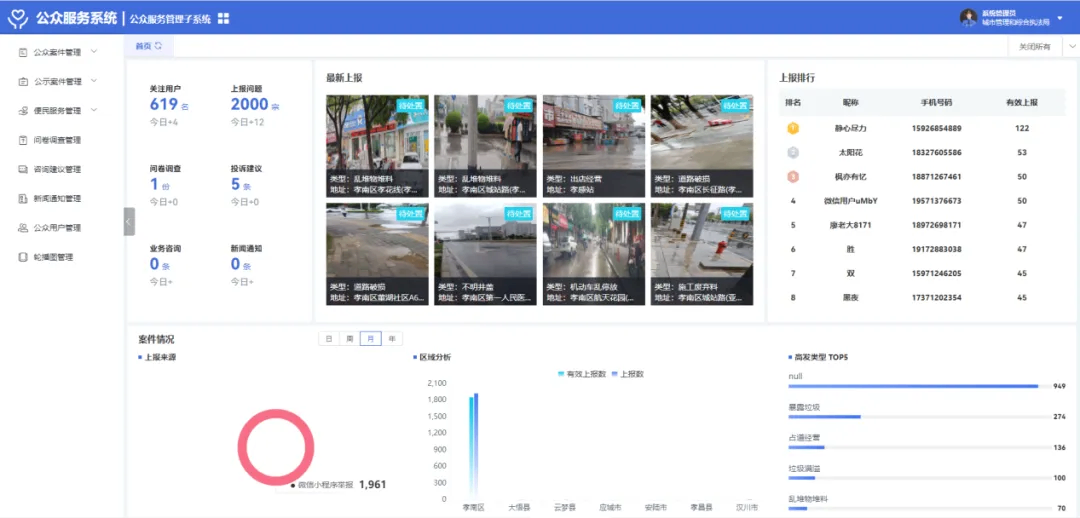Click the refresh icon on 首页 tab

pyautogui.click(x=158, y=46)
